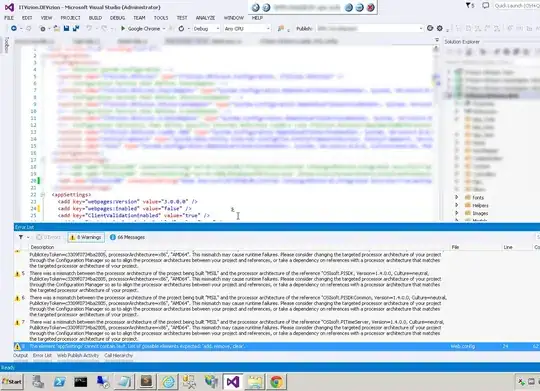Screen dimensions: 540x391
Task: Toggle the 0 Errors filter
Action: [x=49, y=237]
